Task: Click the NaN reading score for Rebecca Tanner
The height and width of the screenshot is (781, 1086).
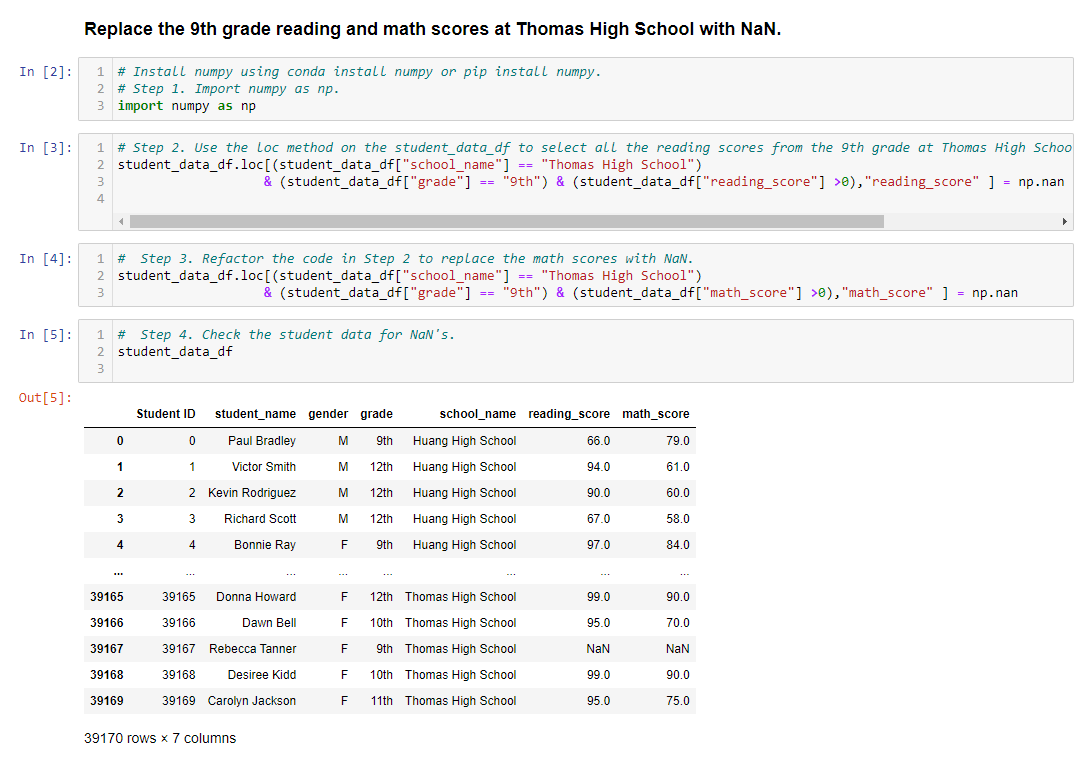Action: [598, 648]
